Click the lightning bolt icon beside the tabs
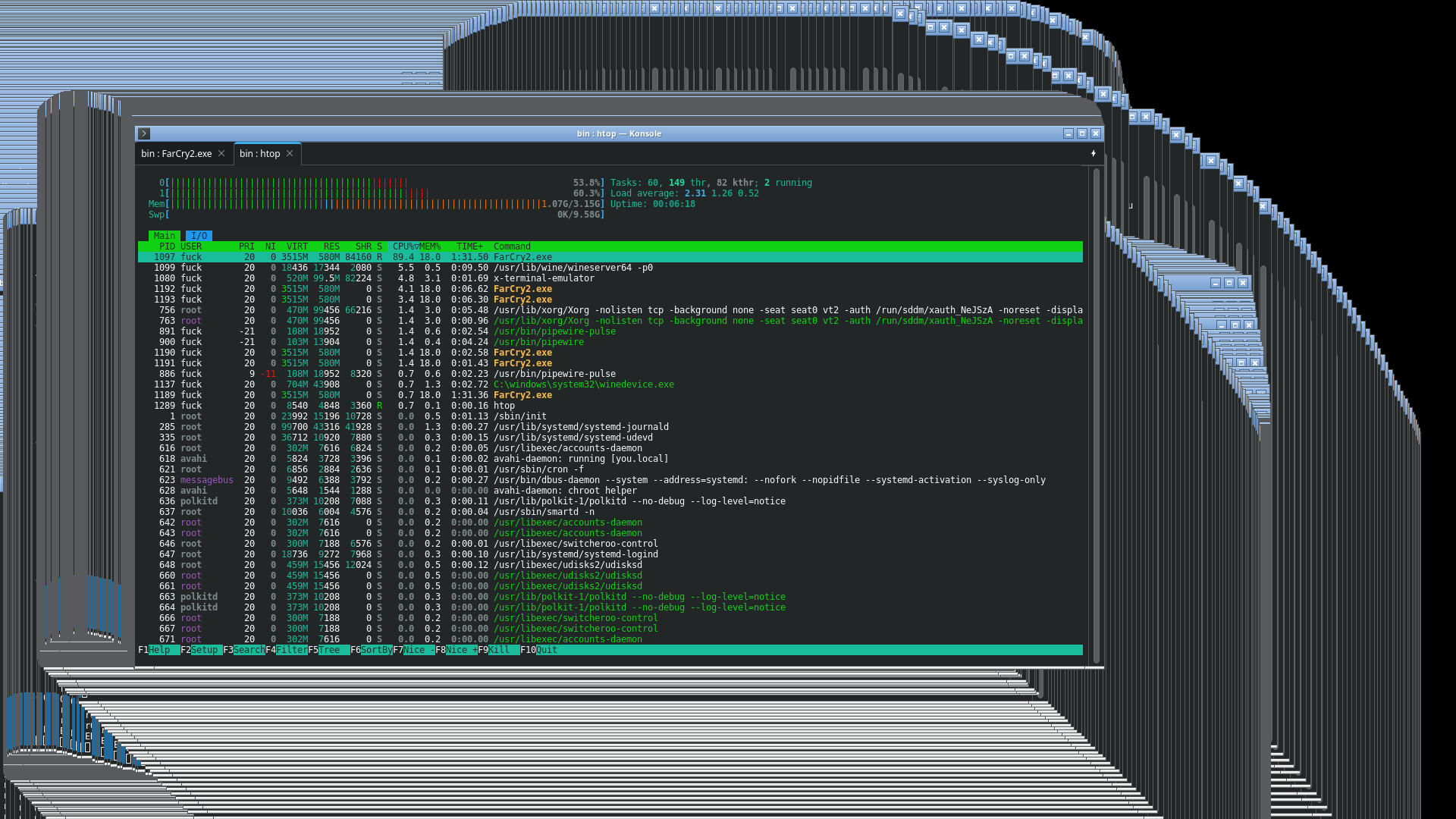Viewport: 1456px width, 819px height. pyautogui.click(x=1093, y=153)
